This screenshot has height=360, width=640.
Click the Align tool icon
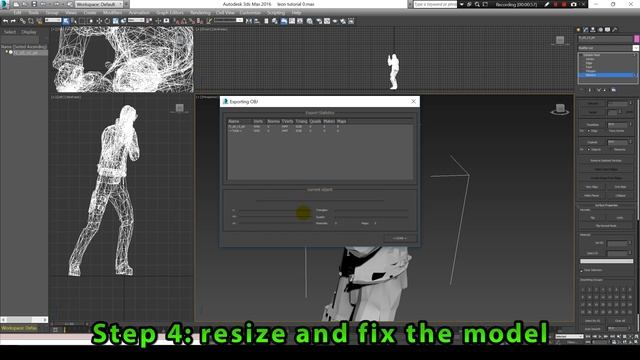(x=257, y=21)
